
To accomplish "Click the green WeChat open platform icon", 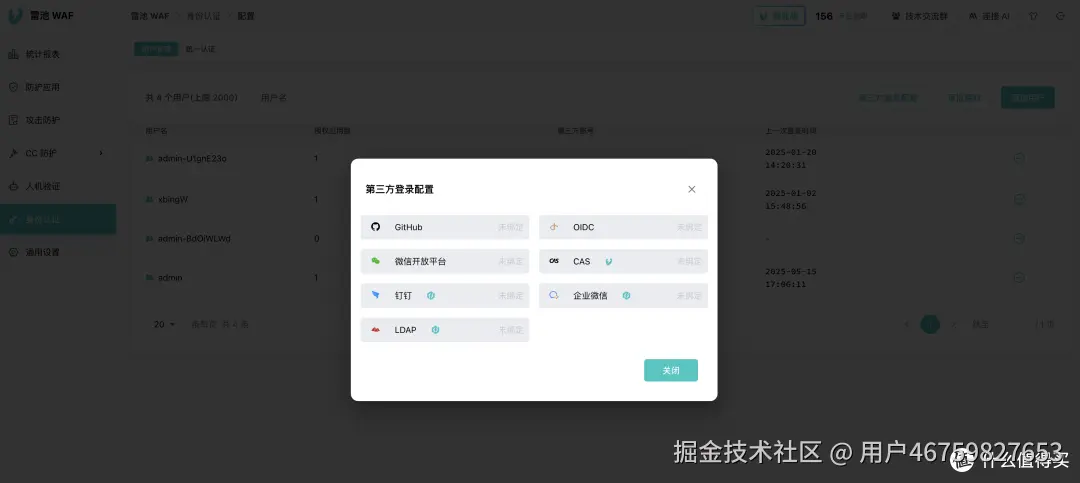I will click(375, 261).
